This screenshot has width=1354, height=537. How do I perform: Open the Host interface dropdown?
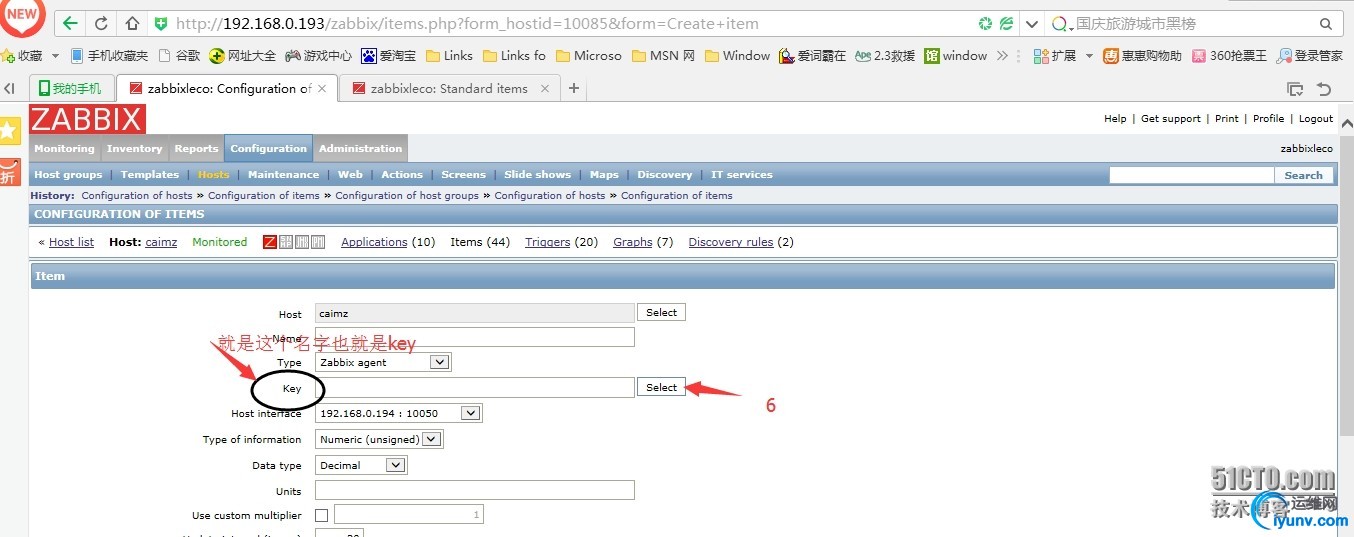coord(399,413)
